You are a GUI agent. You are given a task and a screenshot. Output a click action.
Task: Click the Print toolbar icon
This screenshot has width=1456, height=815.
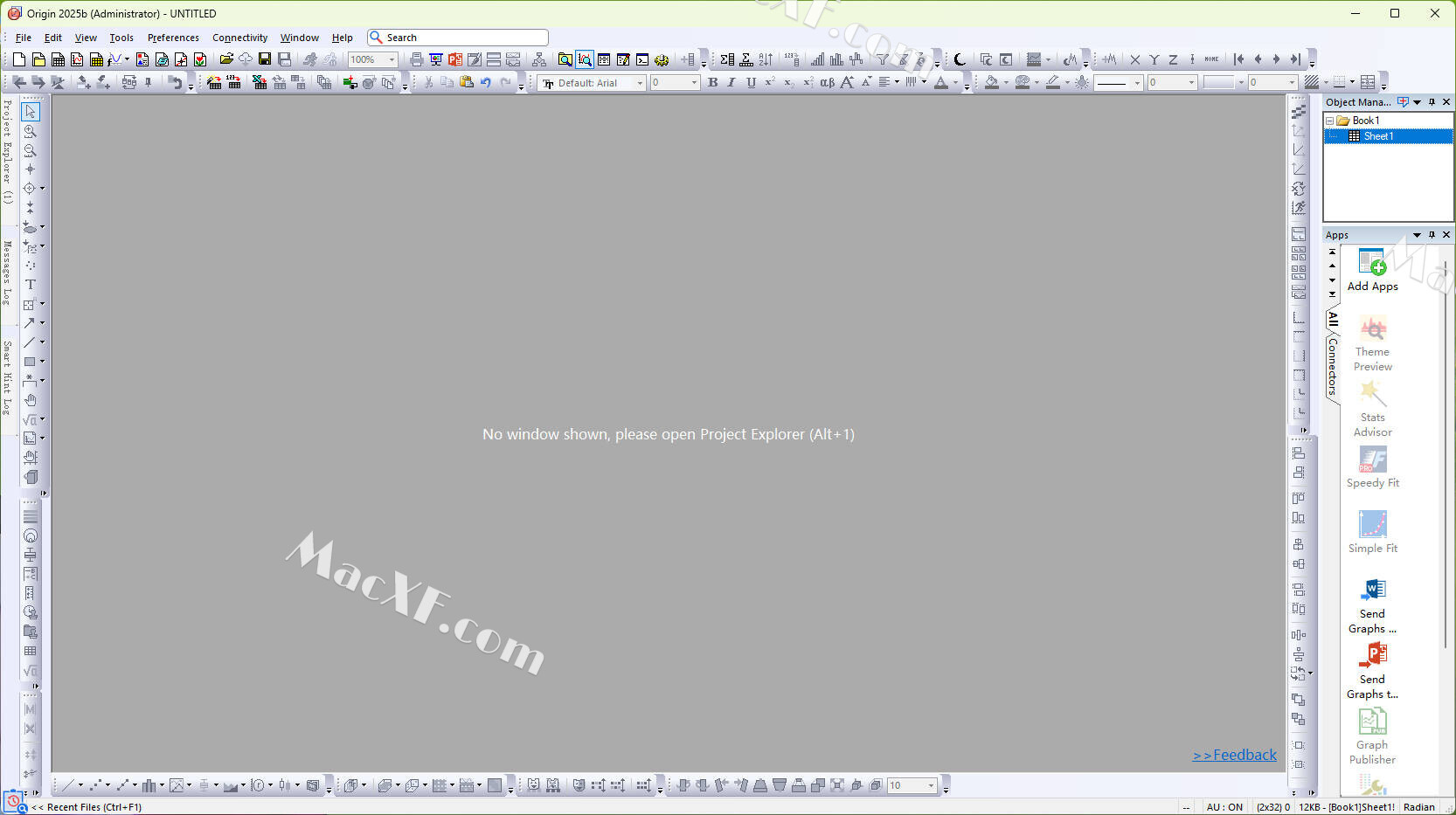[417, 59]
